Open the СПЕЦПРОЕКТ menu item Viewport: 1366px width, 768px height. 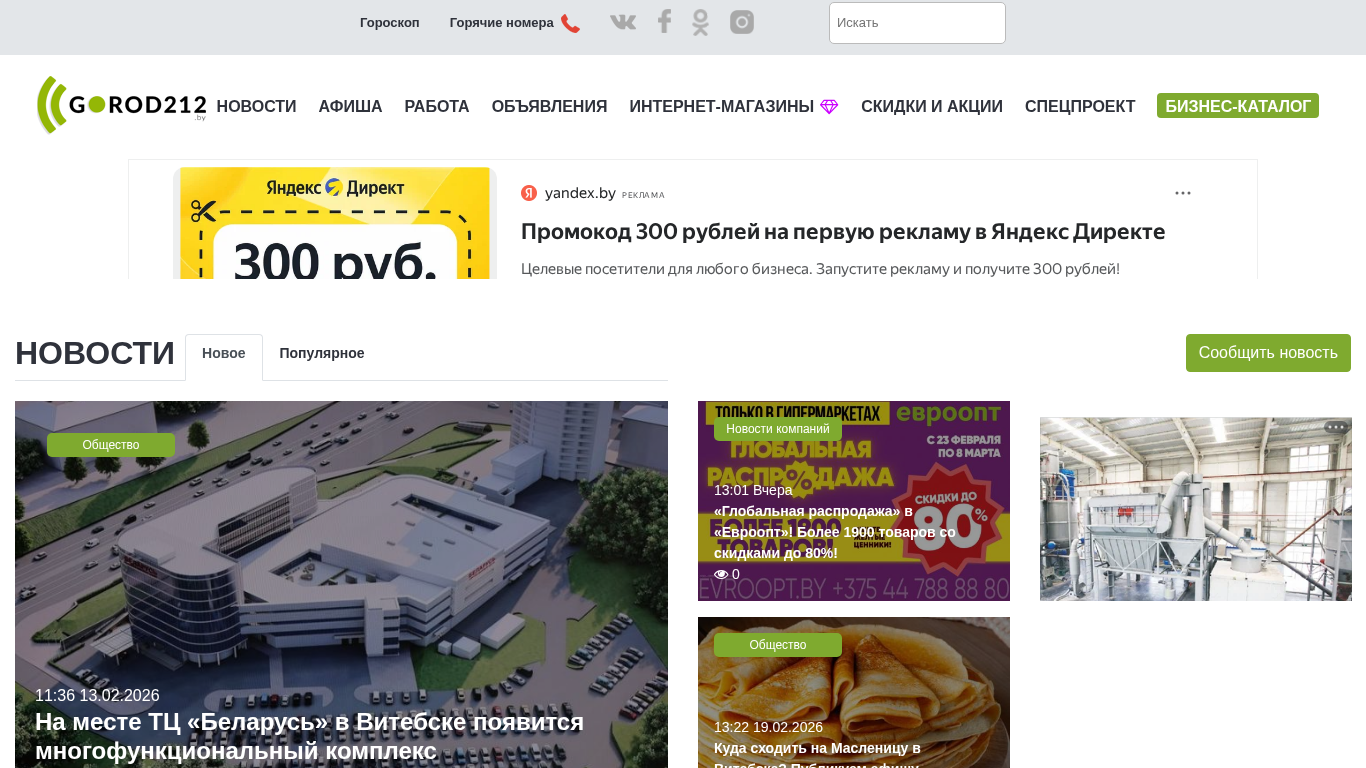tap(1080, 107)
